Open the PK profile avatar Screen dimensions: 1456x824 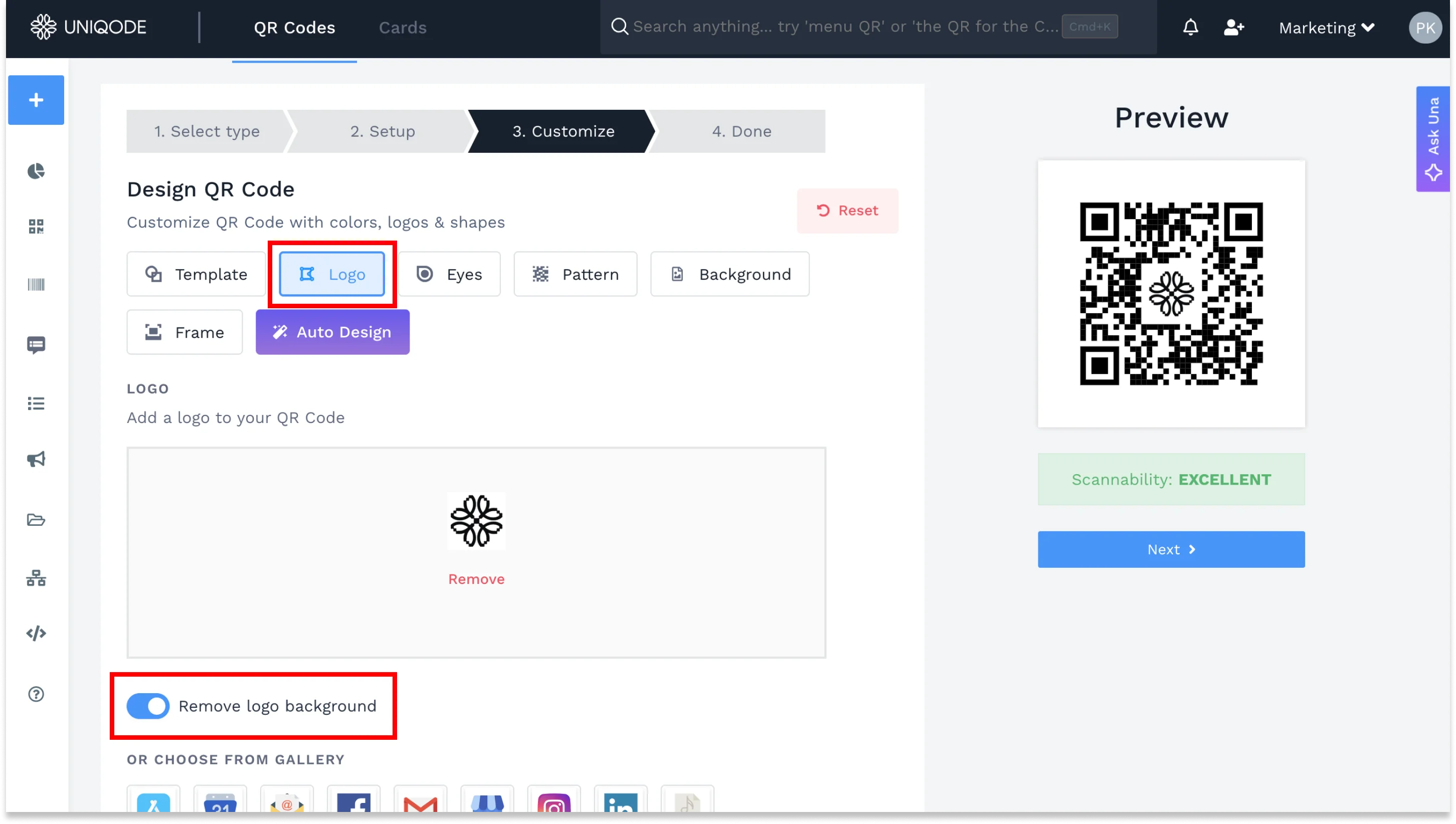click(1424, 28)
